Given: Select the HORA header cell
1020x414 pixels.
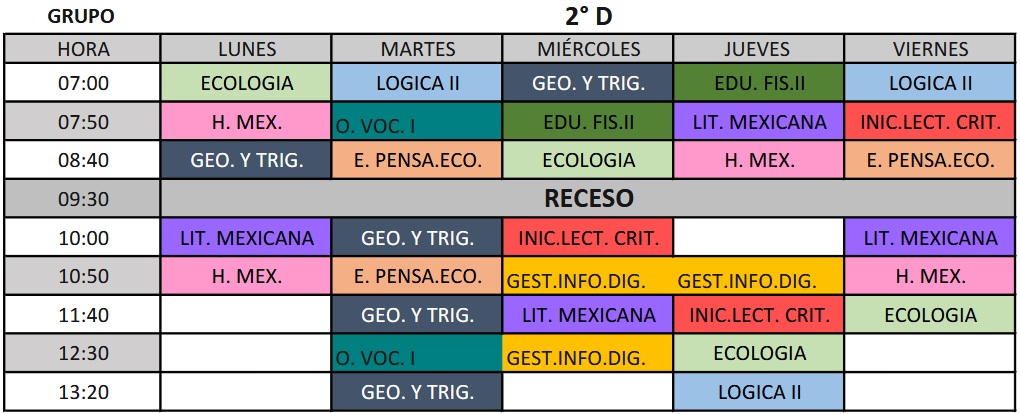Looking at the screenshot, I should click(x=83, y=49).
